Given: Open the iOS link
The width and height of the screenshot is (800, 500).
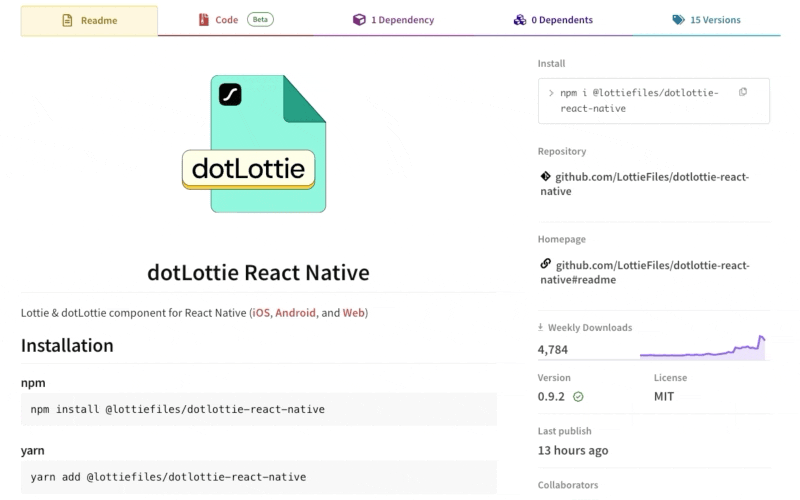Looking at the screenshot, I should [x=261, y=313].
